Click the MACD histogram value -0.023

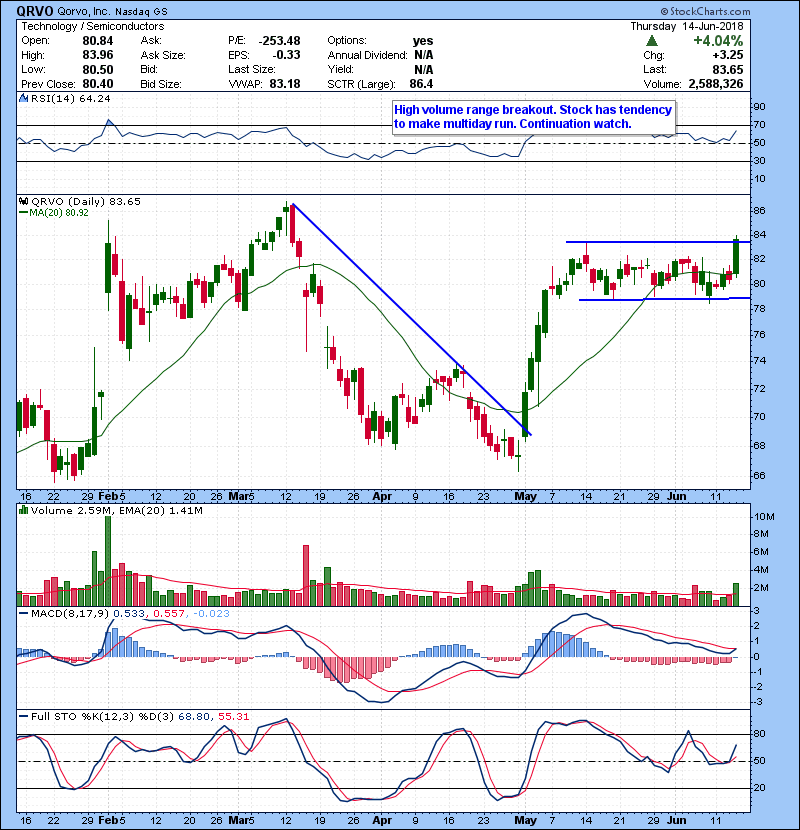click(212, 613)
